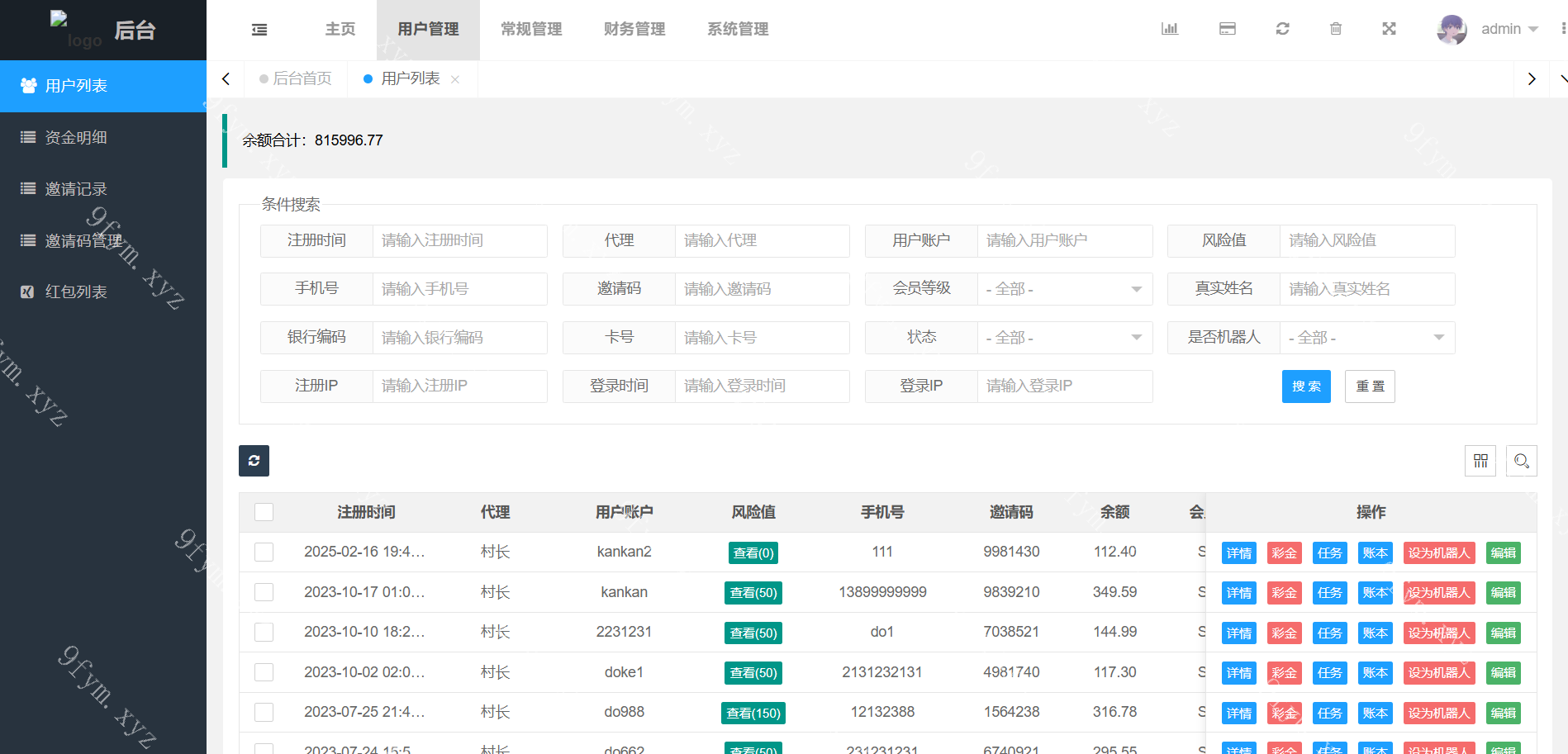Expand the 状态 dropdown
The height and width of the screenshot is (754, 1568).
pos(1065,338)
